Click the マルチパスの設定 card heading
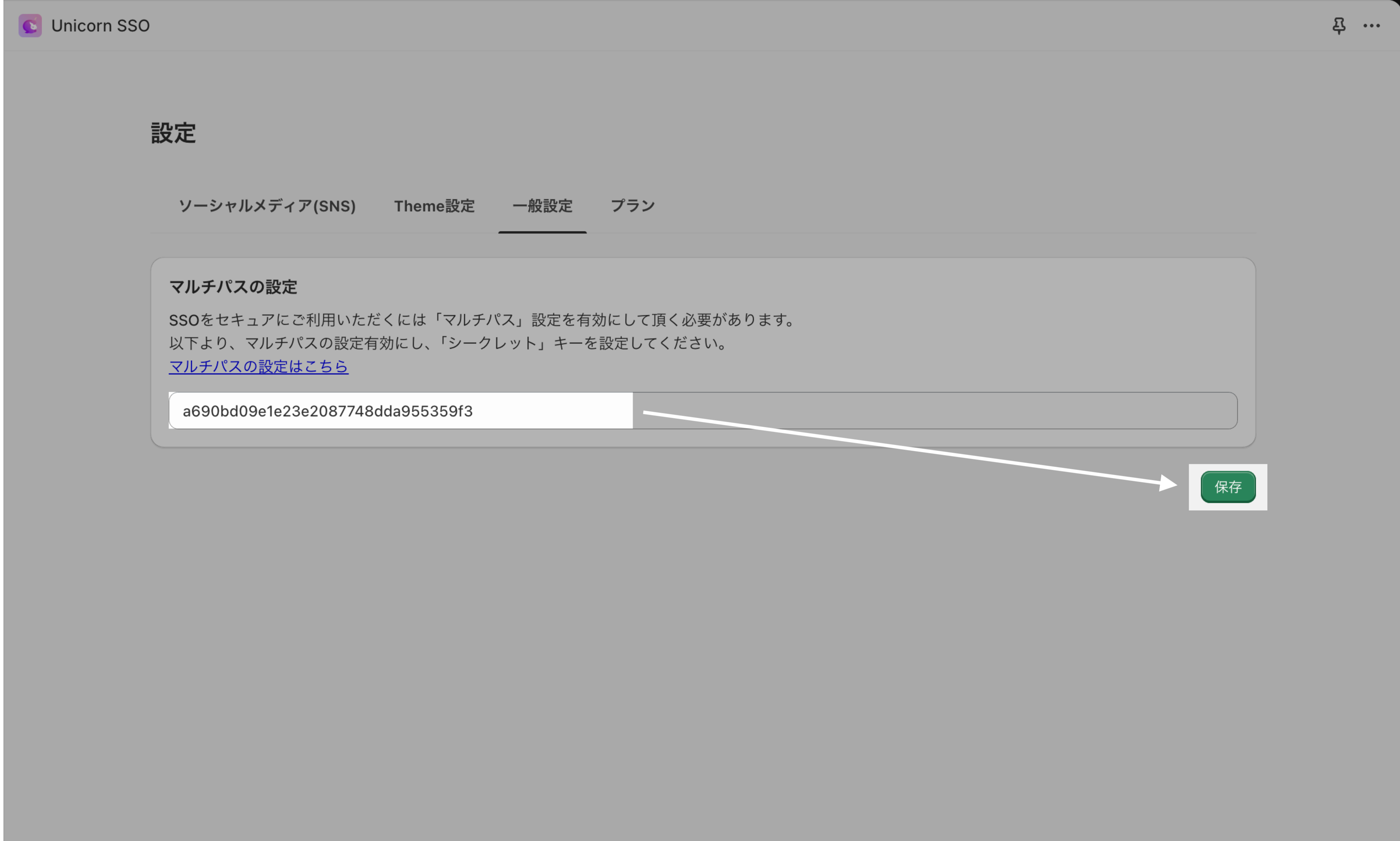 pos(233,287)
